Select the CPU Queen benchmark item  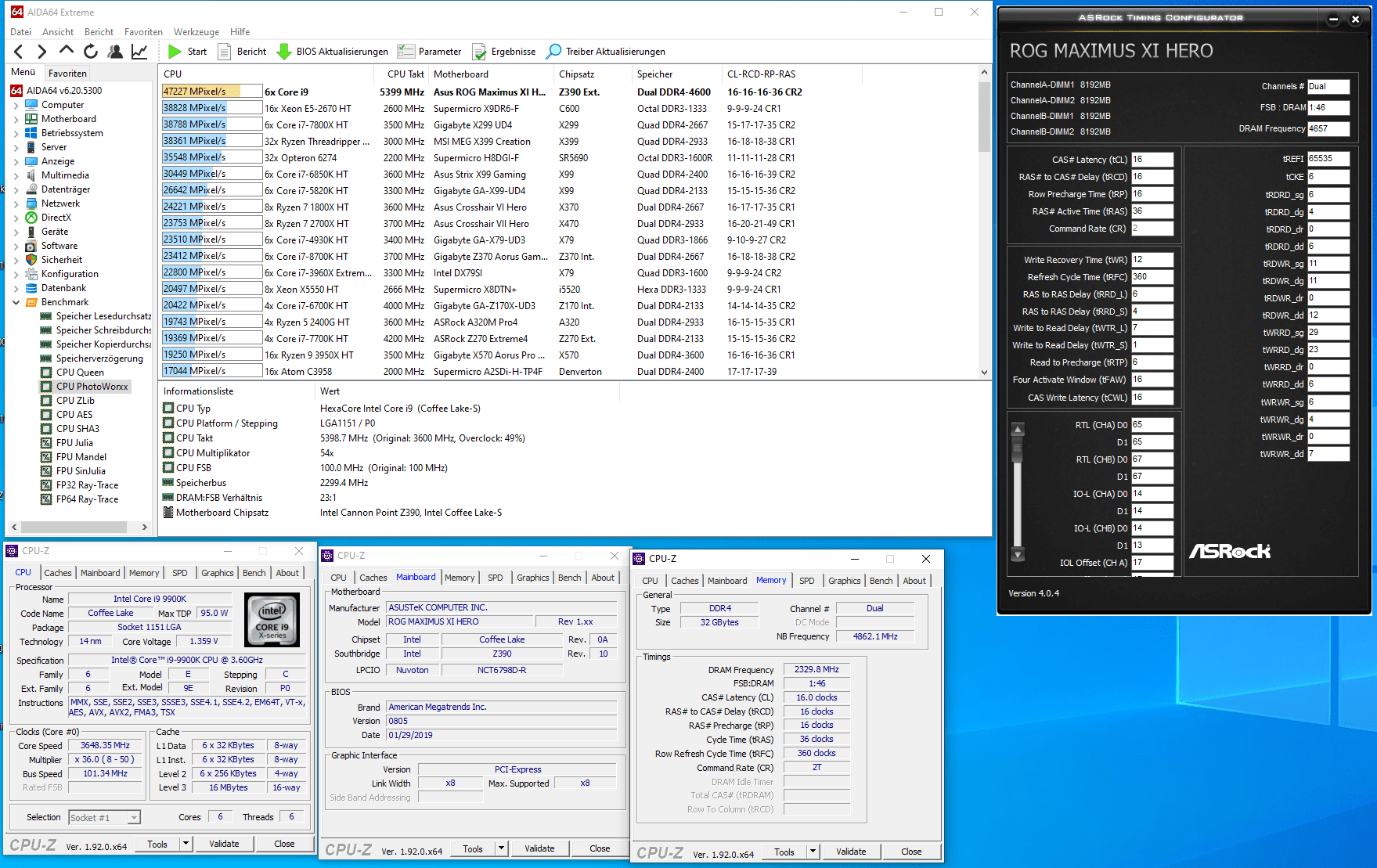[80, 373]
